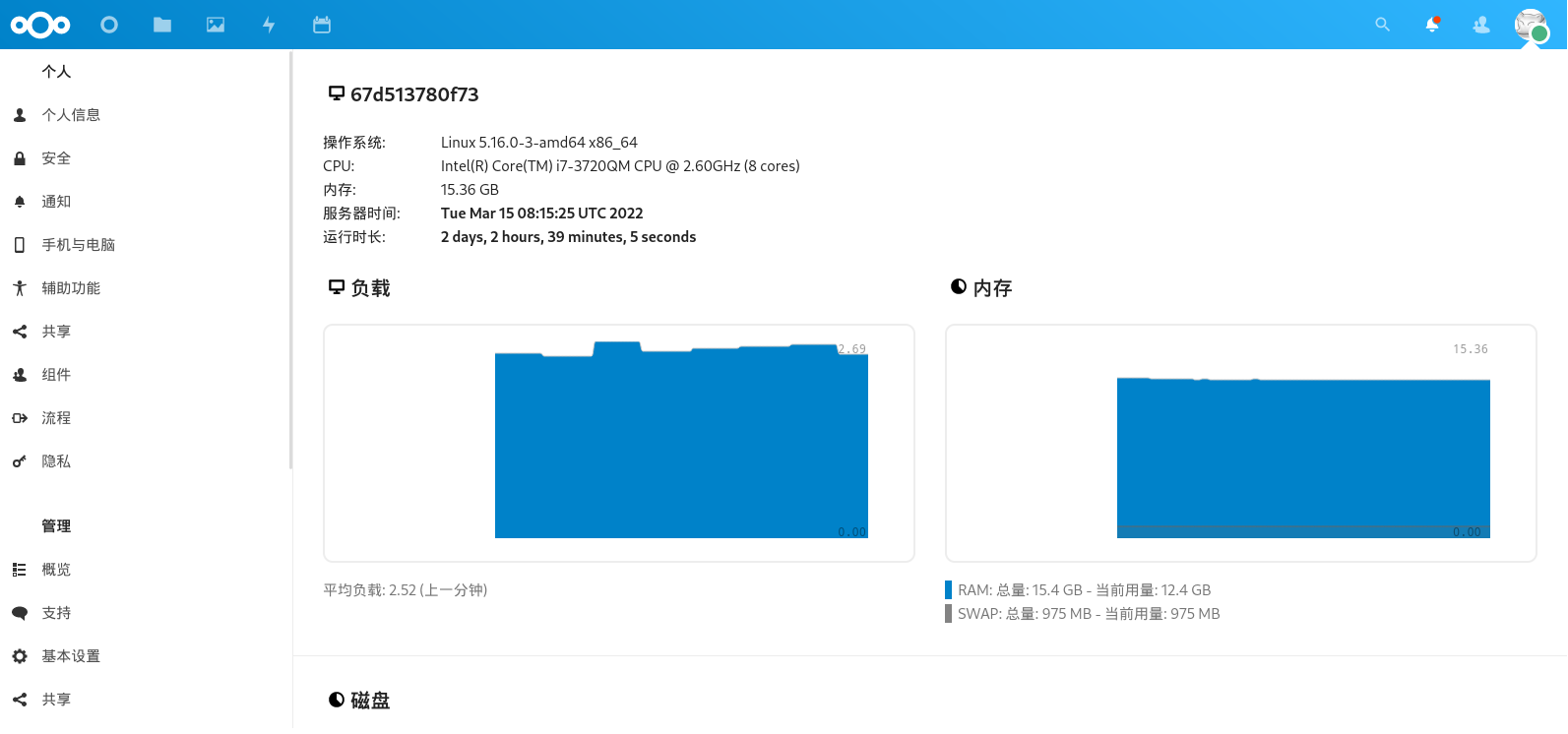Screen dimensions: 1568x734
Task: Select 安全 in the sidebar
Action: tap(56, 158)
